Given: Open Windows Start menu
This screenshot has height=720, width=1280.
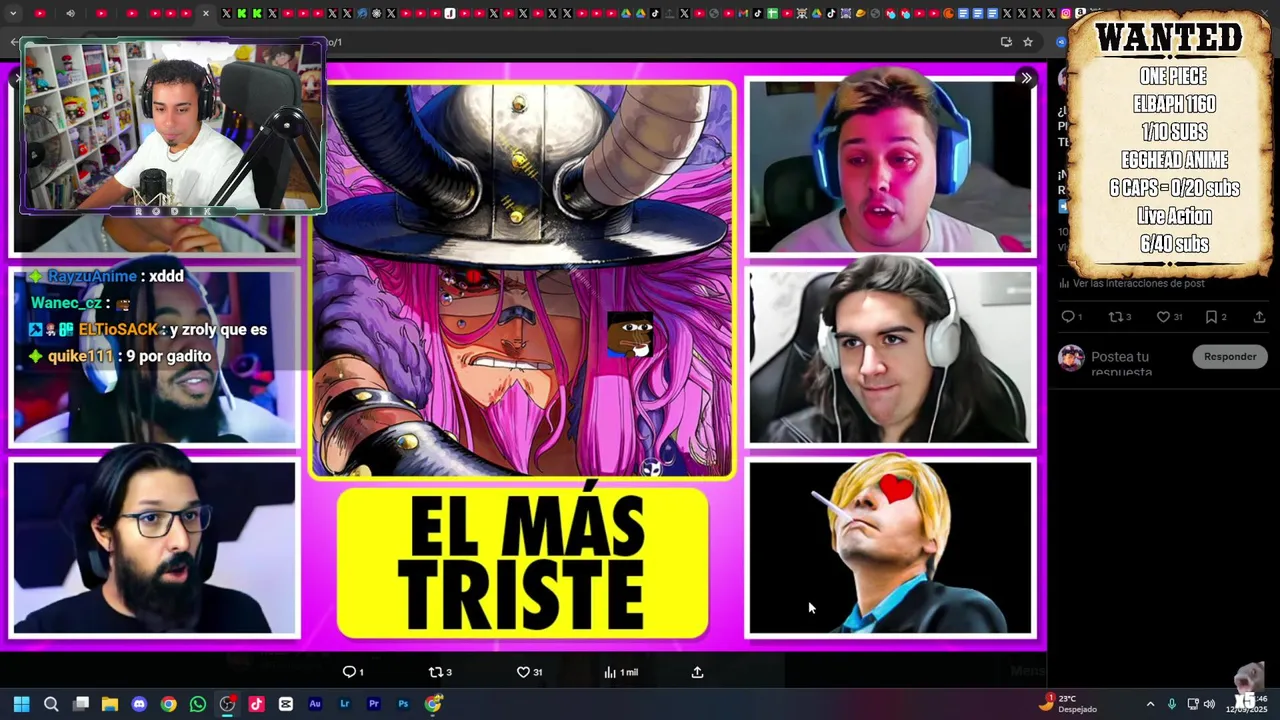Looking at the screenshot, I should (21, 704).
